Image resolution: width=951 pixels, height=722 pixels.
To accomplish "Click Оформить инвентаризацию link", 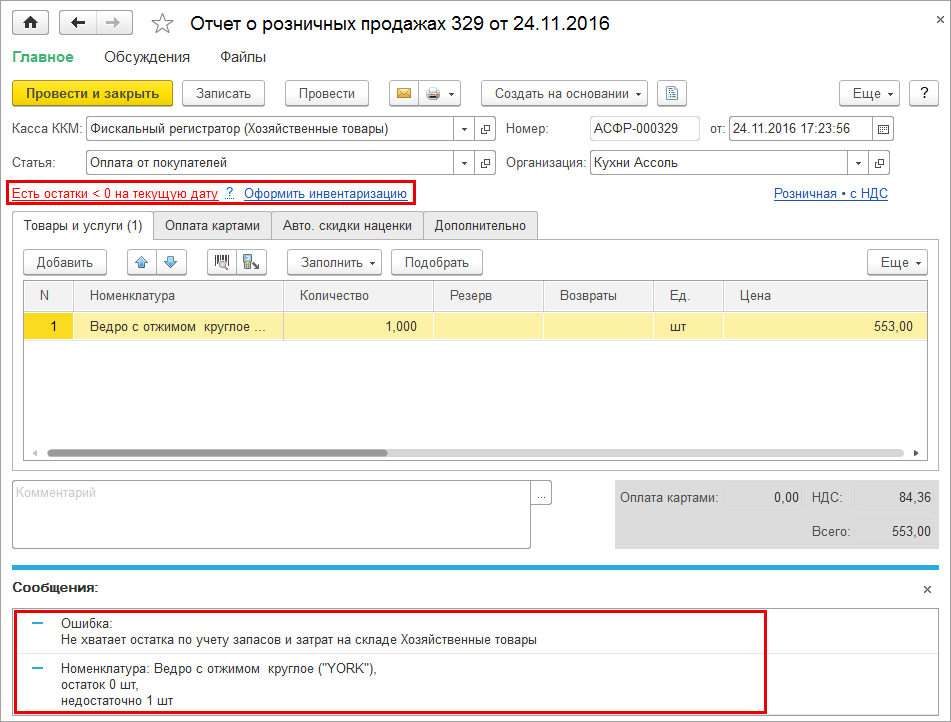I will click(x=325, y=194).
